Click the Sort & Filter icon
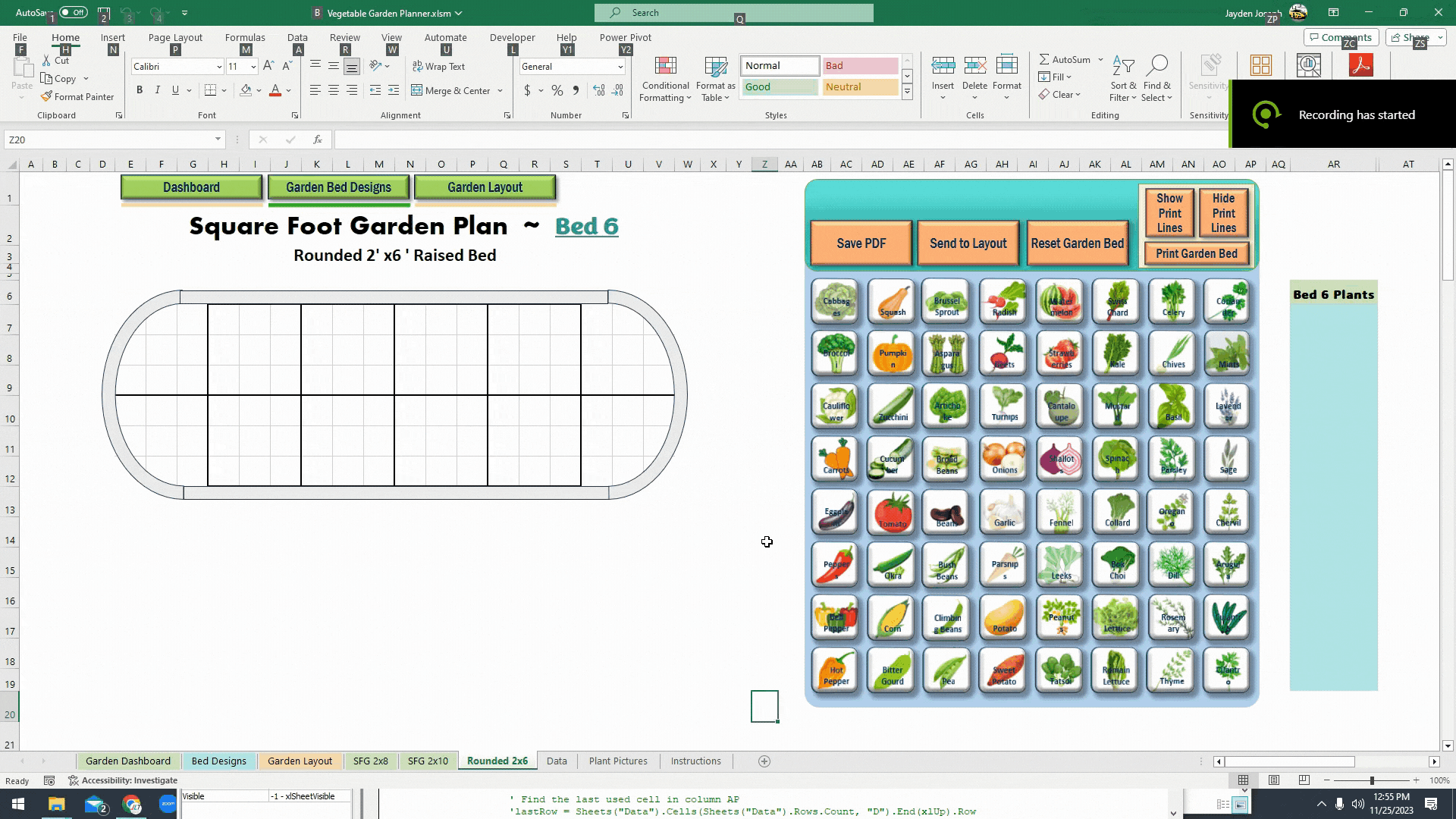Image resolution: width=1456 pixels, height=819 pixels. pos(1123,68)
